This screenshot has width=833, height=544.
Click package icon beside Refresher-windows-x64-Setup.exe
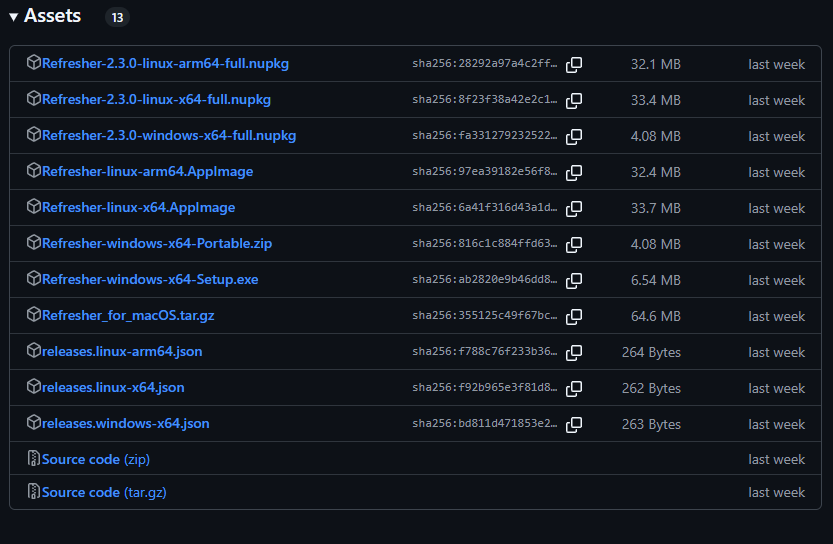point(33,278)
